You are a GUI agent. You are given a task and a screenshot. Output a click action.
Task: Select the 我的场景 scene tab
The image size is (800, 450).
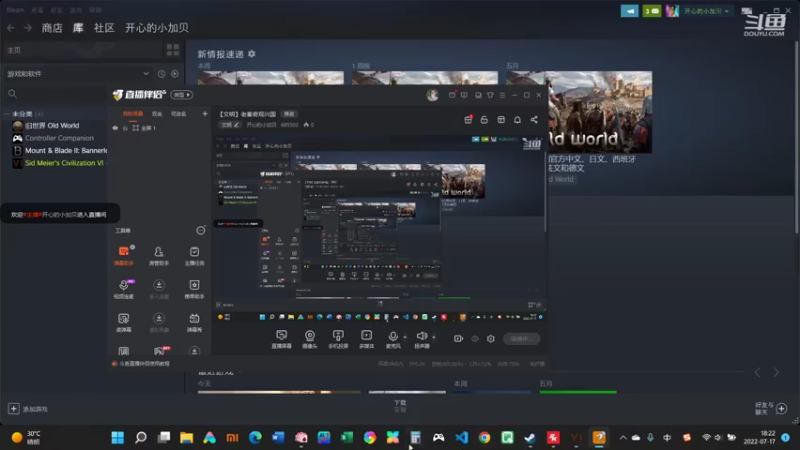pos(133,114)
